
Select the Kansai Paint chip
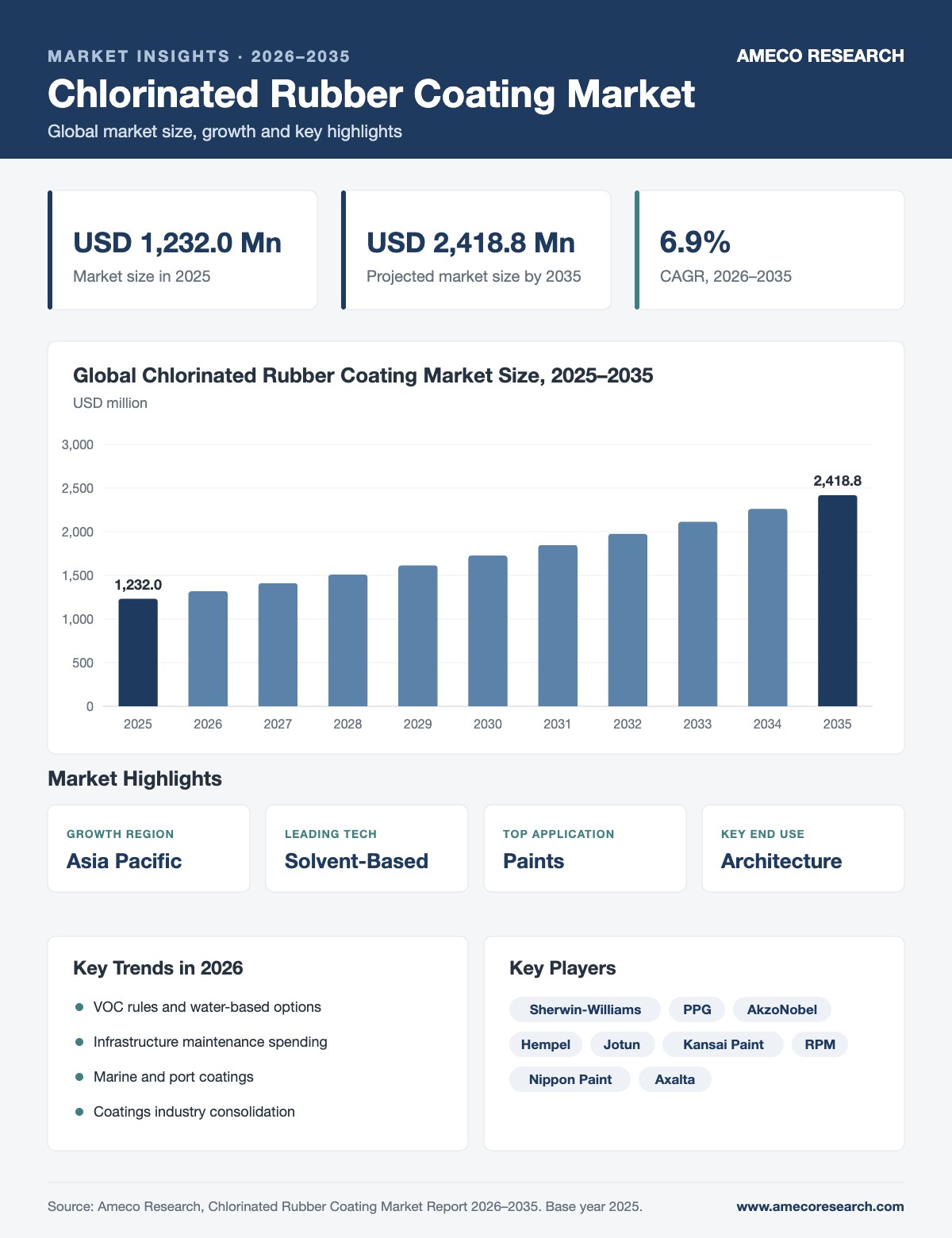coord(724,1044)
